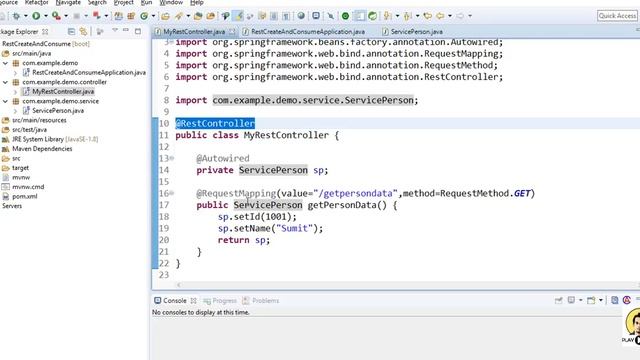Click the green Spring leaf toolbar icon
This screenshot has width=640, height=360.
(x=372, y=16)
